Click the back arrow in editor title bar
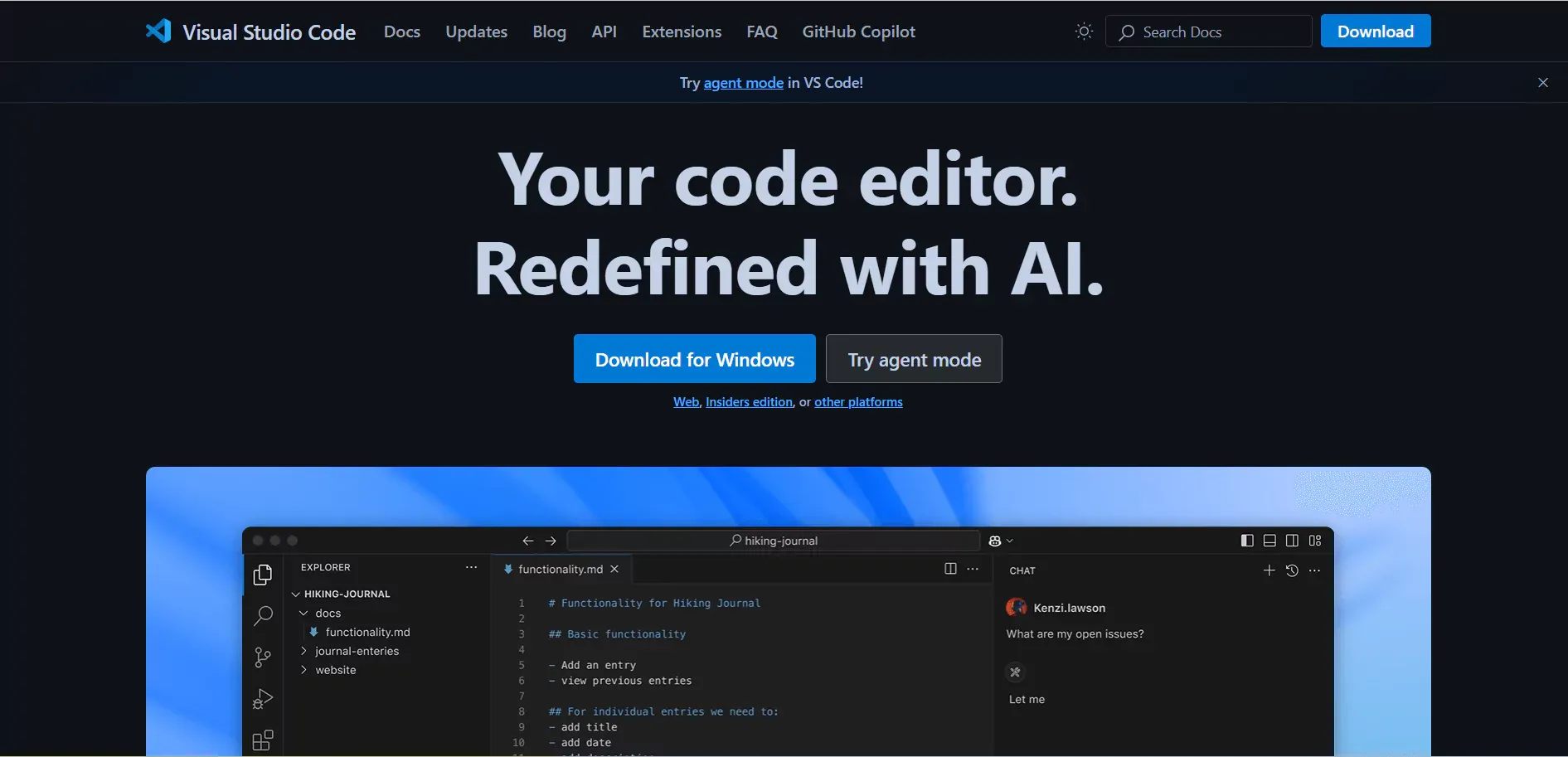Screen dimensions: 1568x757 (x=528, y=541)
